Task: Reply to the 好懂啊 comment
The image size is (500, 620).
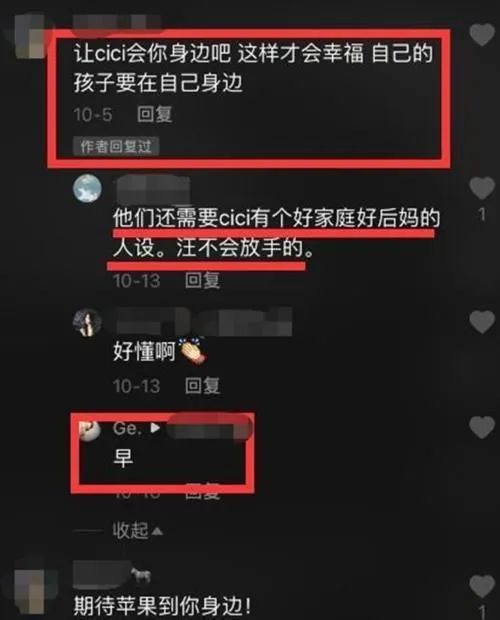Action: (x=202, y=386)
